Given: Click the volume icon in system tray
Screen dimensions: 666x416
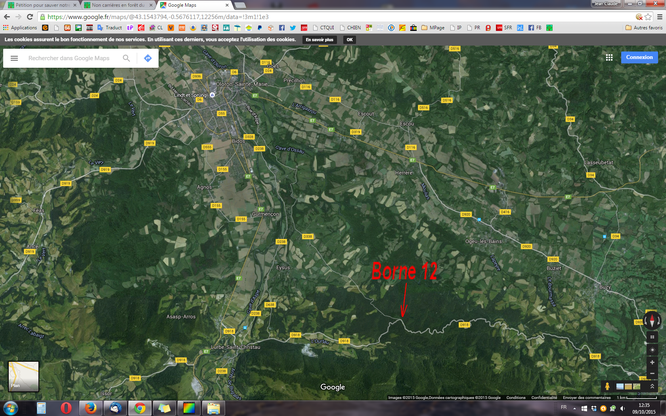Looking at the screenshot, I should (x=622, y=409).
